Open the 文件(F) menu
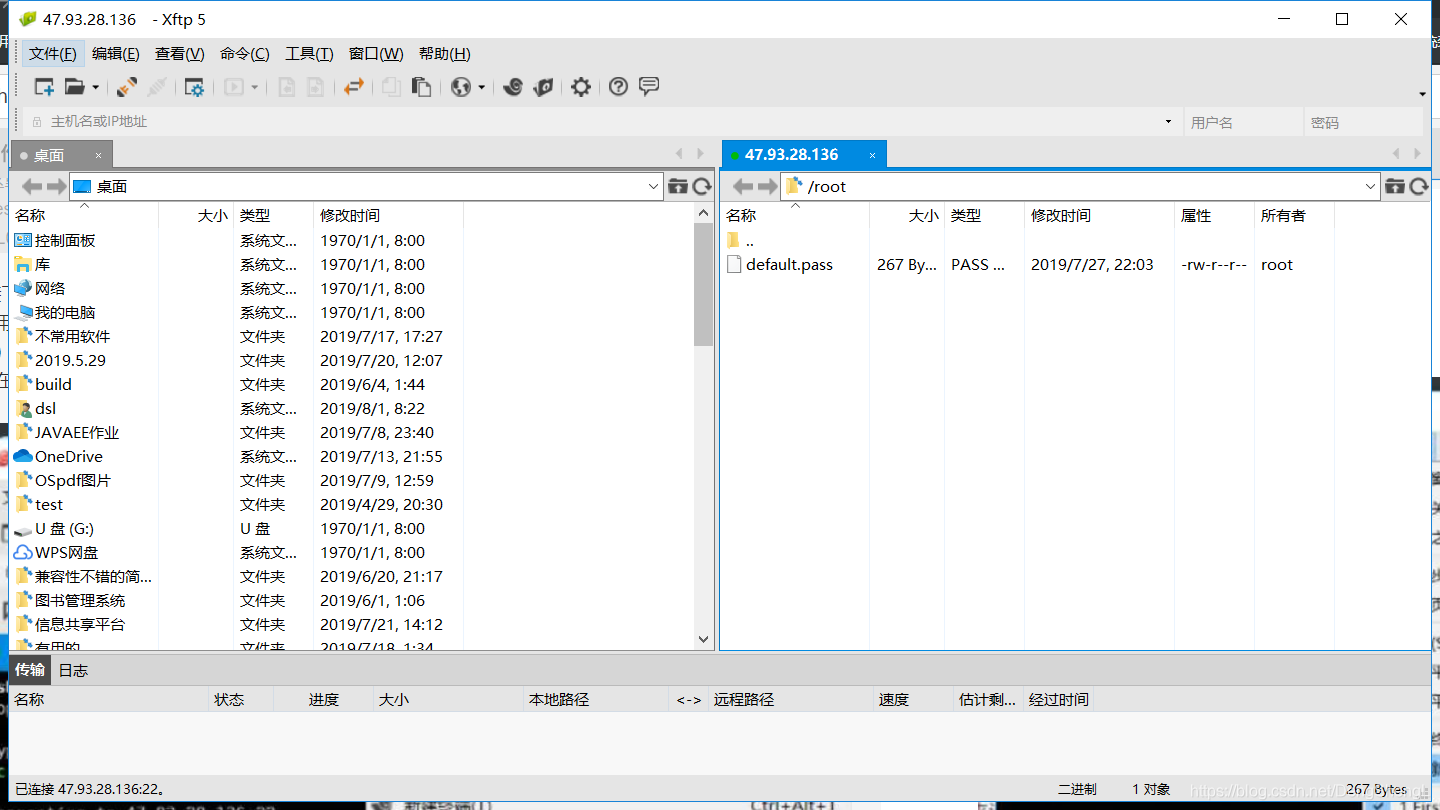Image resolution: width=1440 pixels, height=810 pixels. [53, 54]
